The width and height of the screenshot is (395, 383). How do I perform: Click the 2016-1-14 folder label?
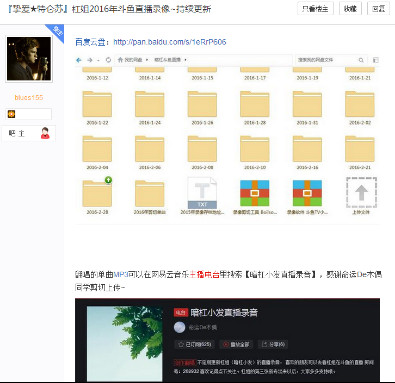[x=150, y=78]
